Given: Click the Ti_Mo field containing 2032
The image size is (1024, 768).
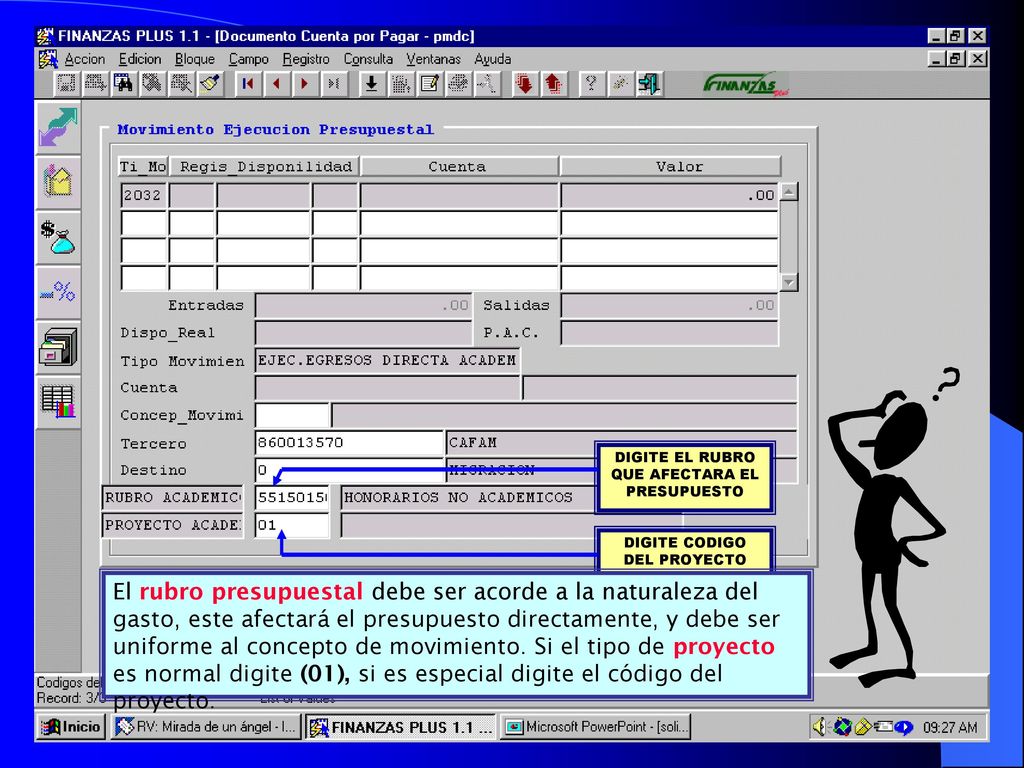Looking at the screenshot, I should 144,195.
